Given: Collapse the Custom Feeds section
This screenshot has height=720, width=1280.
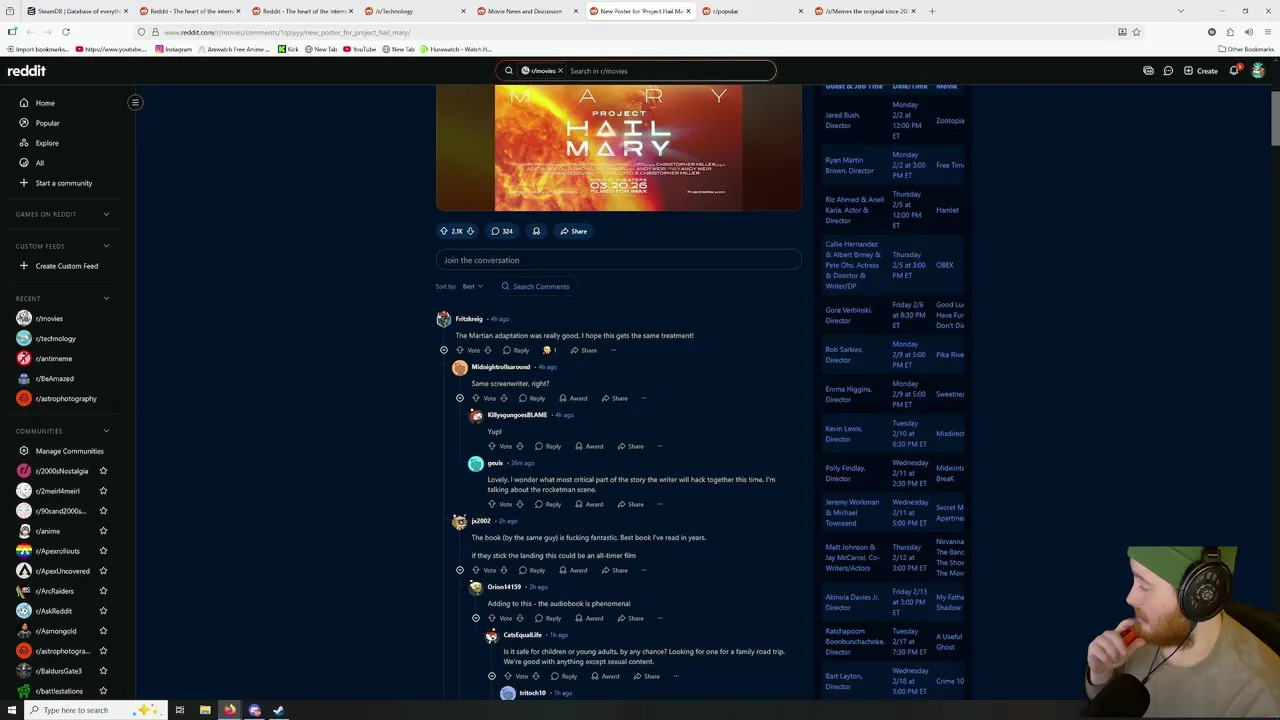Looking at the screenshot, I should tap(106, 246).
